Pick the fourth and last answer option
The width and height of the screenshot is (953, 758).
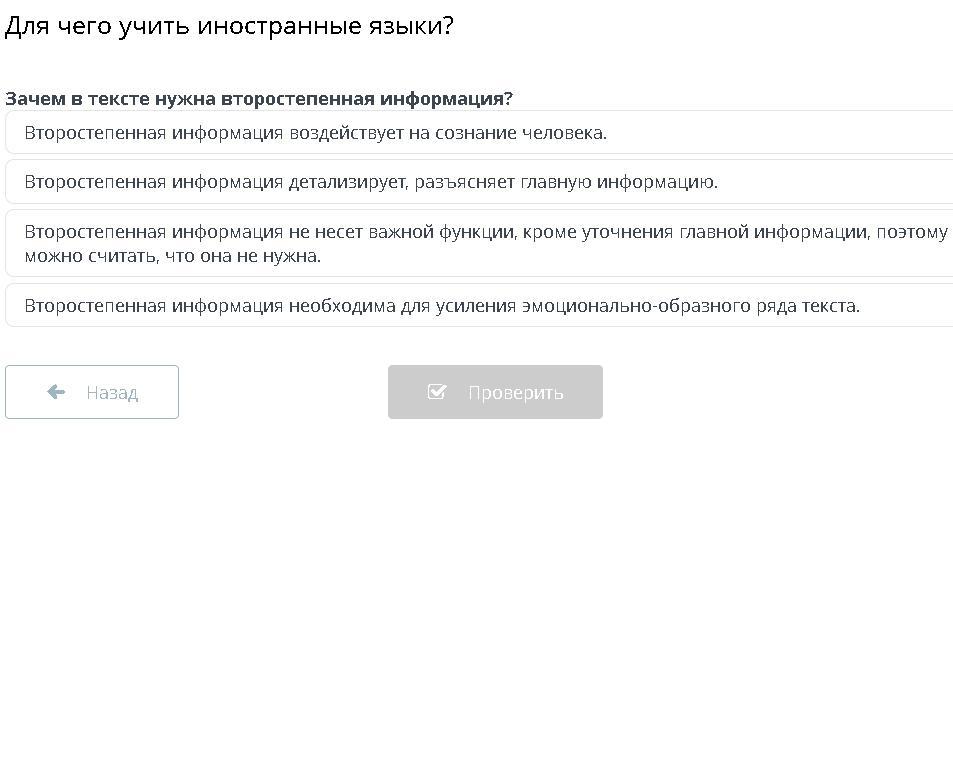[x=480, y=306]
